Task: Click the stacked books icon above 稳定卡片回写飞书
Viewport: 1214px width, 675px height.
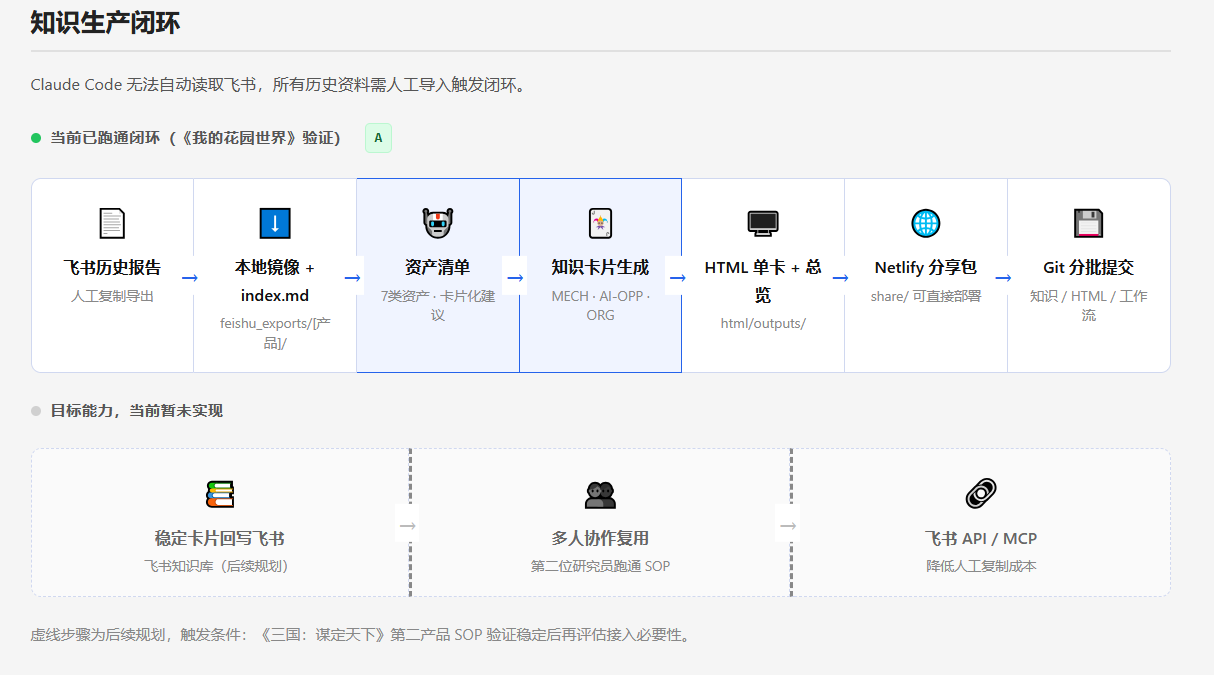Action: point(220,494)
